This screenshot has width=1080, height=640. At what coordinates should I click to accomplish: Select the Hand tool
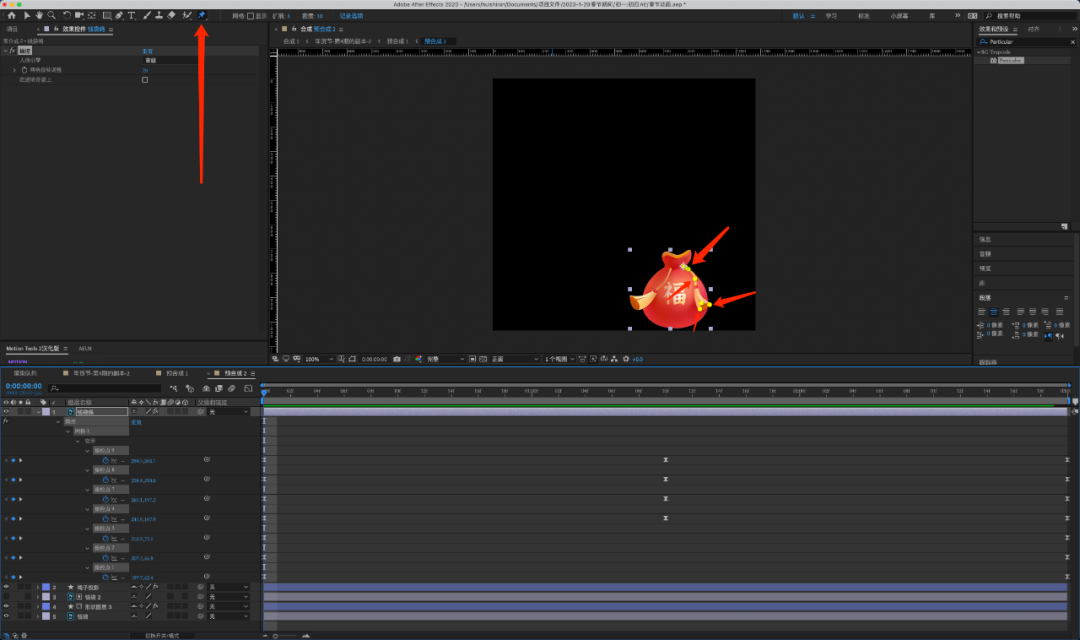tap(39, 15)
